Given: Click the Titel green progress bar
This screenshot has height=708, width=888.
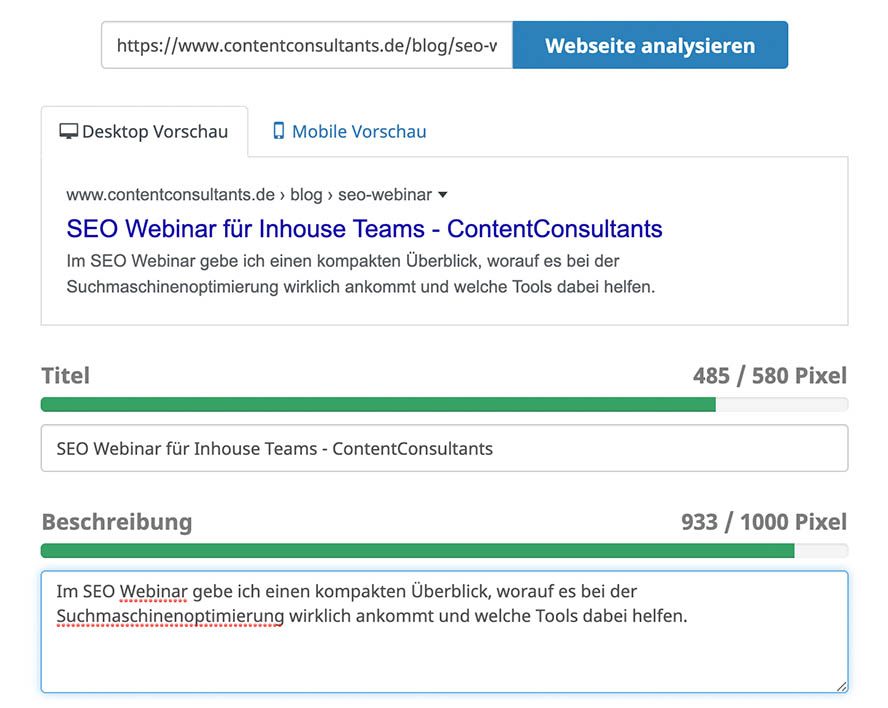Looking at the screenshot, I should pyautogui.click(x=378, y=405).
